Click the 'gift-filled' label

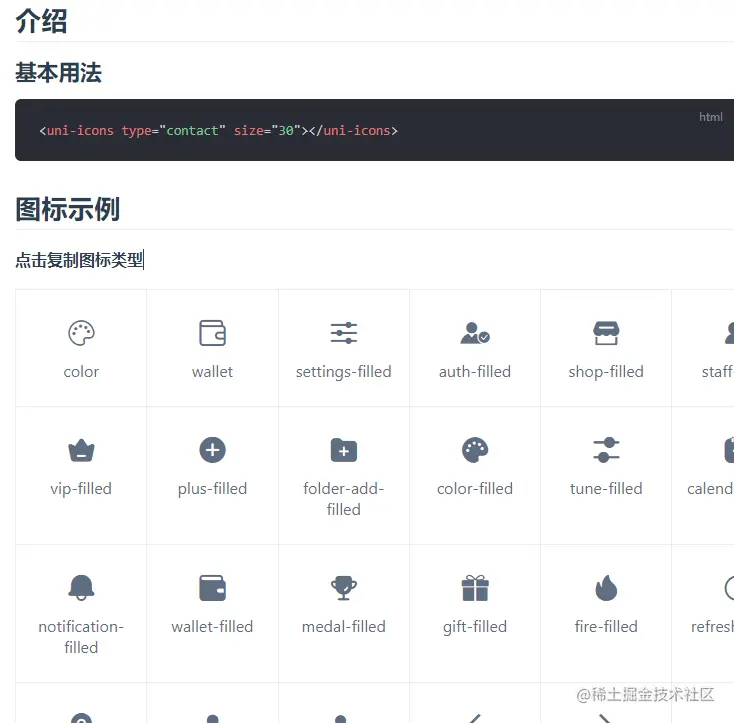pyautogui.click(x=475, y=627)
